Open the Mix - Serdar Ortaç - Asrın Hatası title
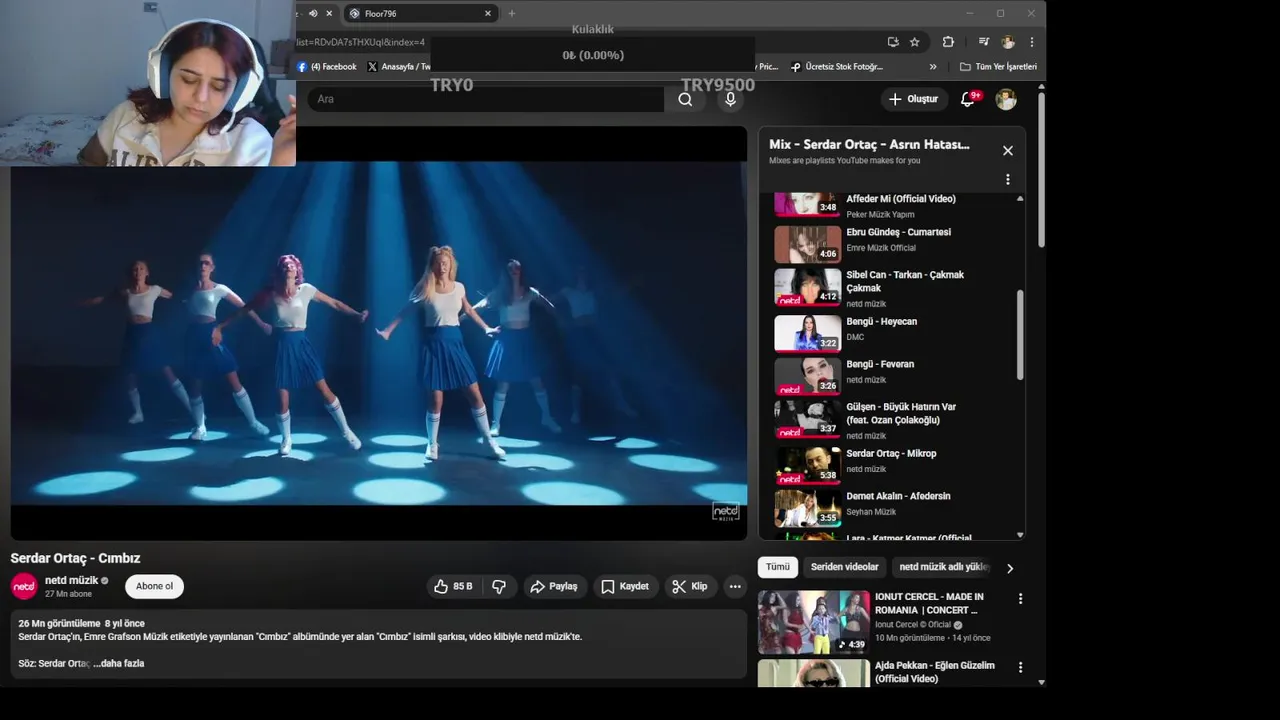Screen dimensions: 1280x720 click(869, 145)
